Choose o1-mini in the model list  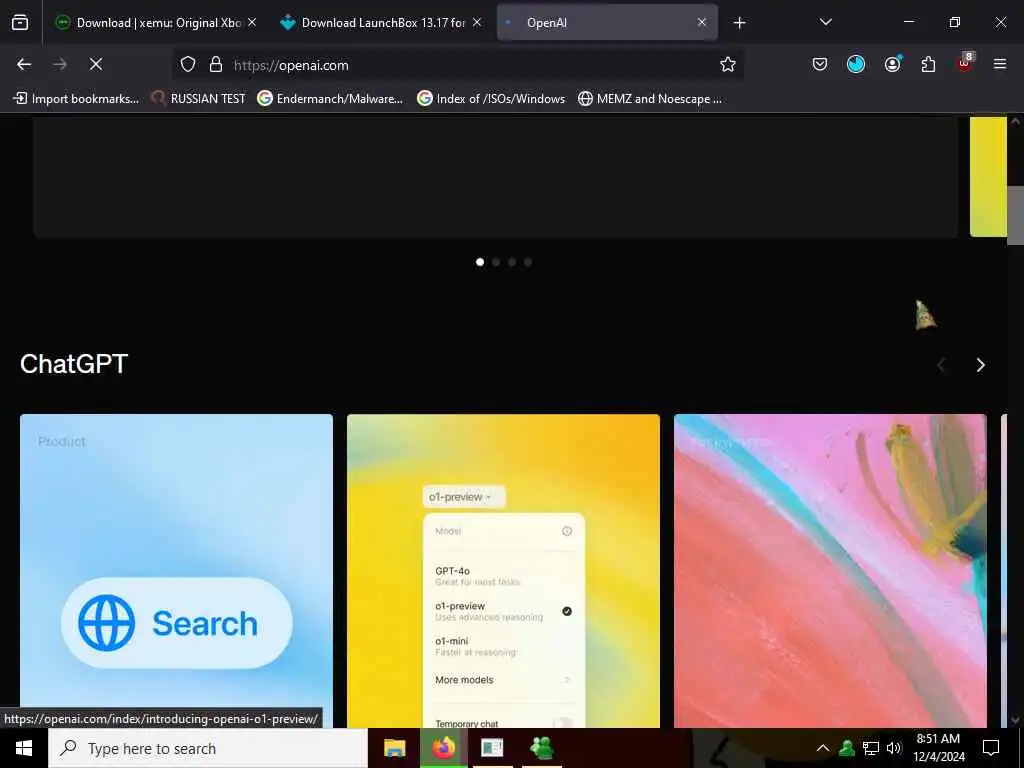(x=504, y=646)
